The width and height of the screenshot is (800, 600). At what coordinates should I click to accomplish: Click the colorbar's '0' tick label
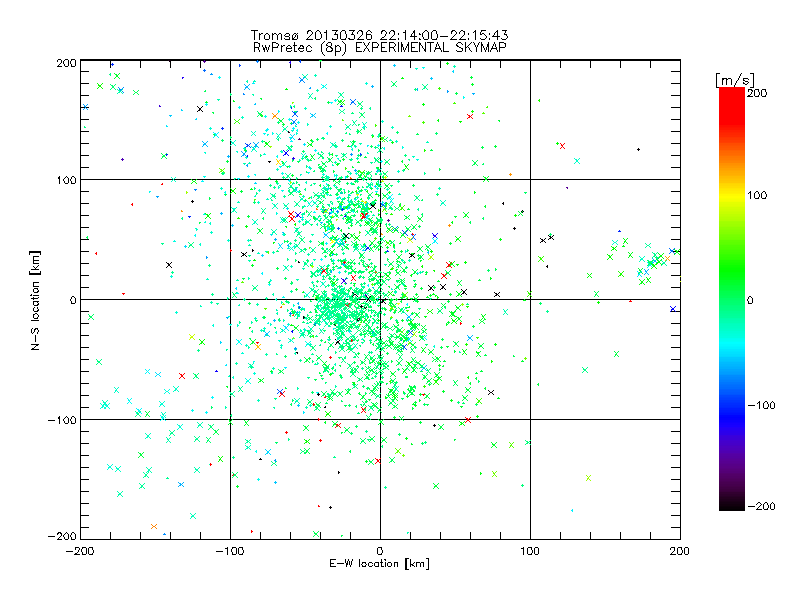coord(750,300)
